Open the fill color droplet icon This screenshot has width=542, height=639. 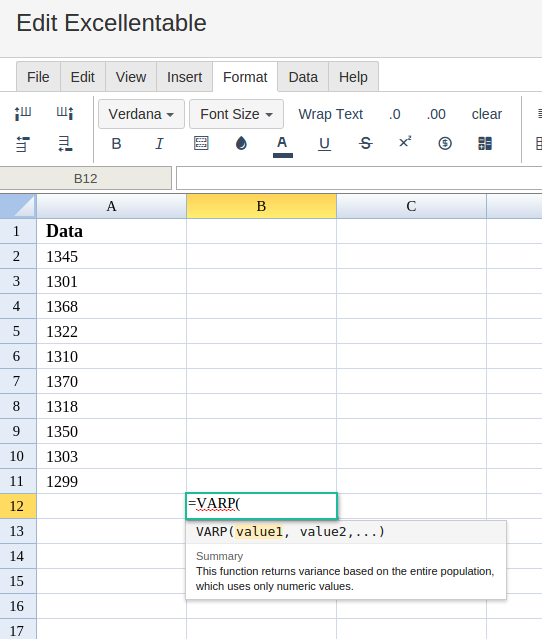click(x=241, y=143)
